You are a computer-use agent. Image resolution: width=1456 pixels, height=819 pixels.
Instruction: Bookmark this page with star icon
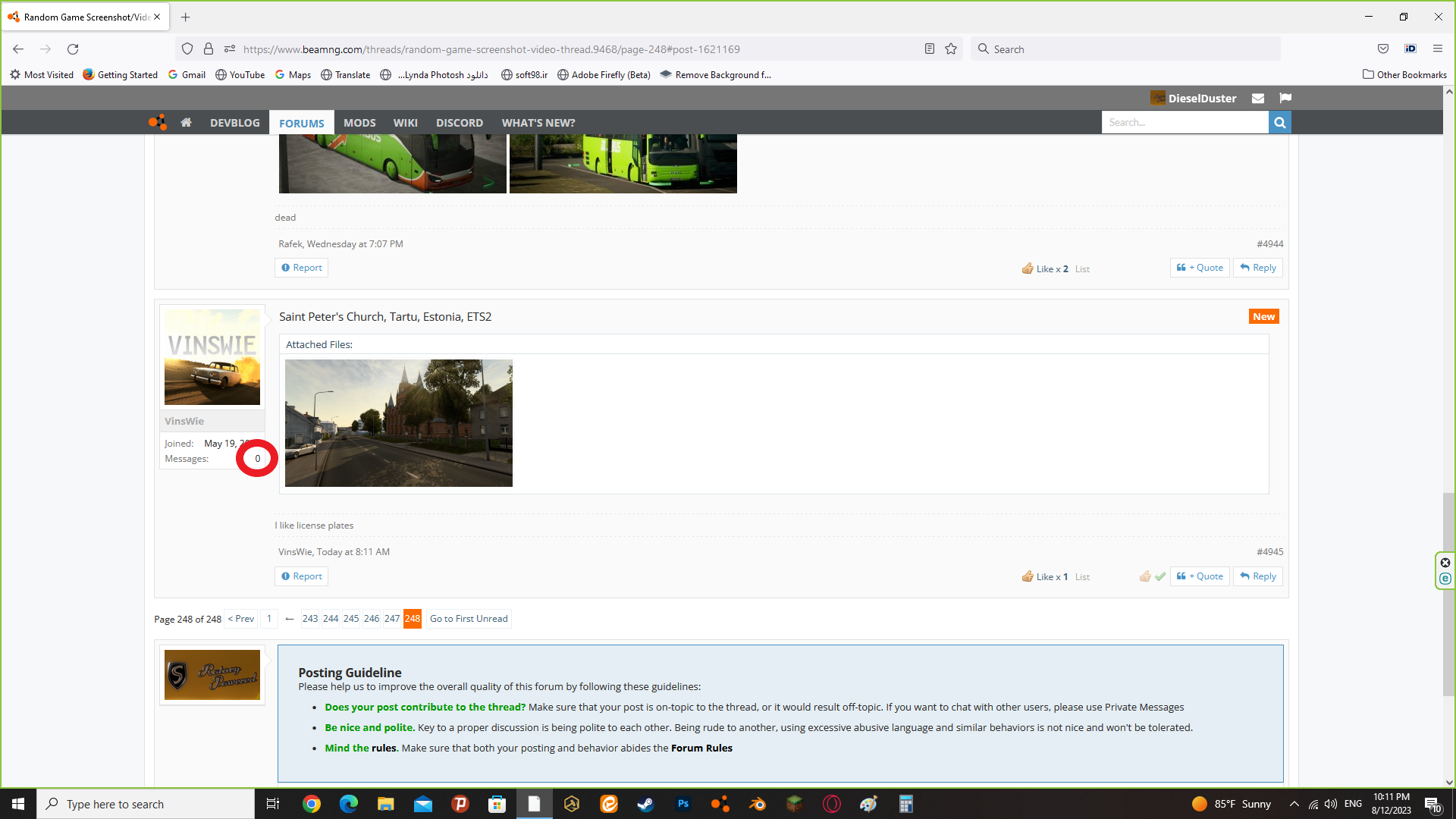pyautogui.click(x=951, y=49)
